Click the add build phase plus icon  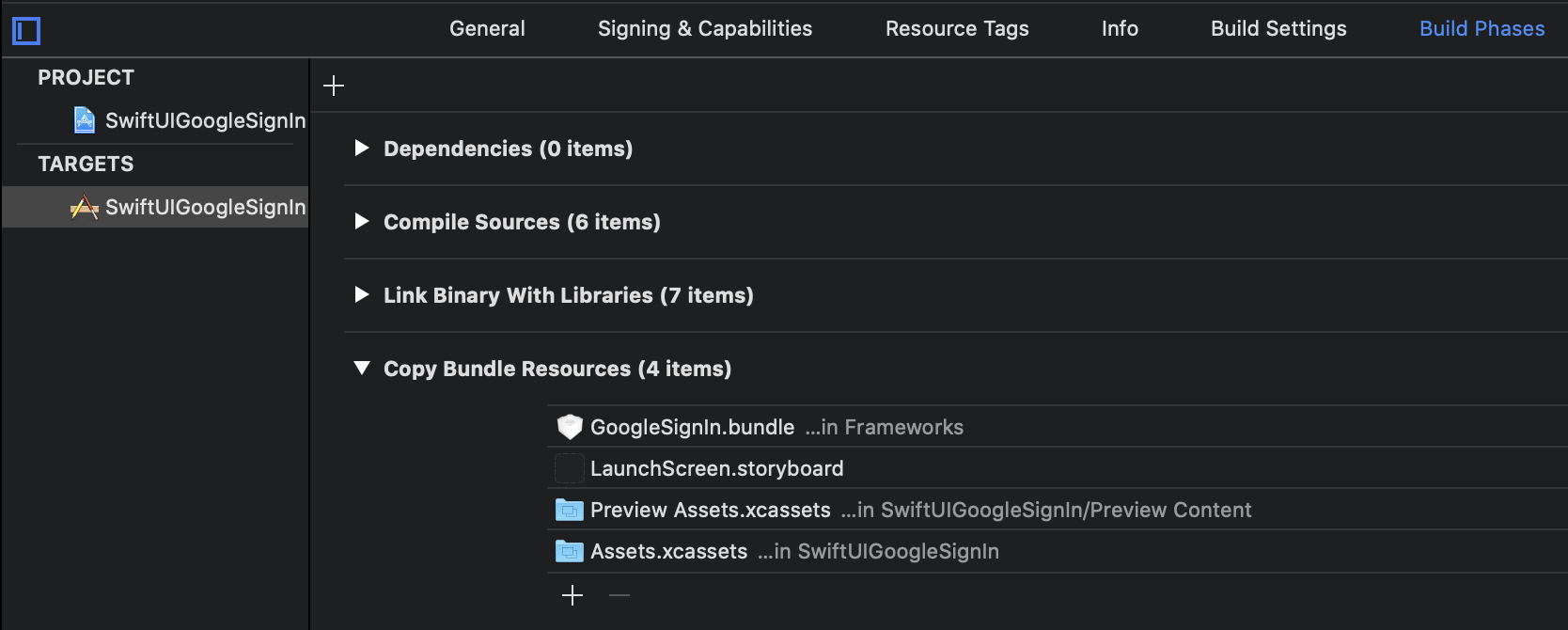pos(334,85)
